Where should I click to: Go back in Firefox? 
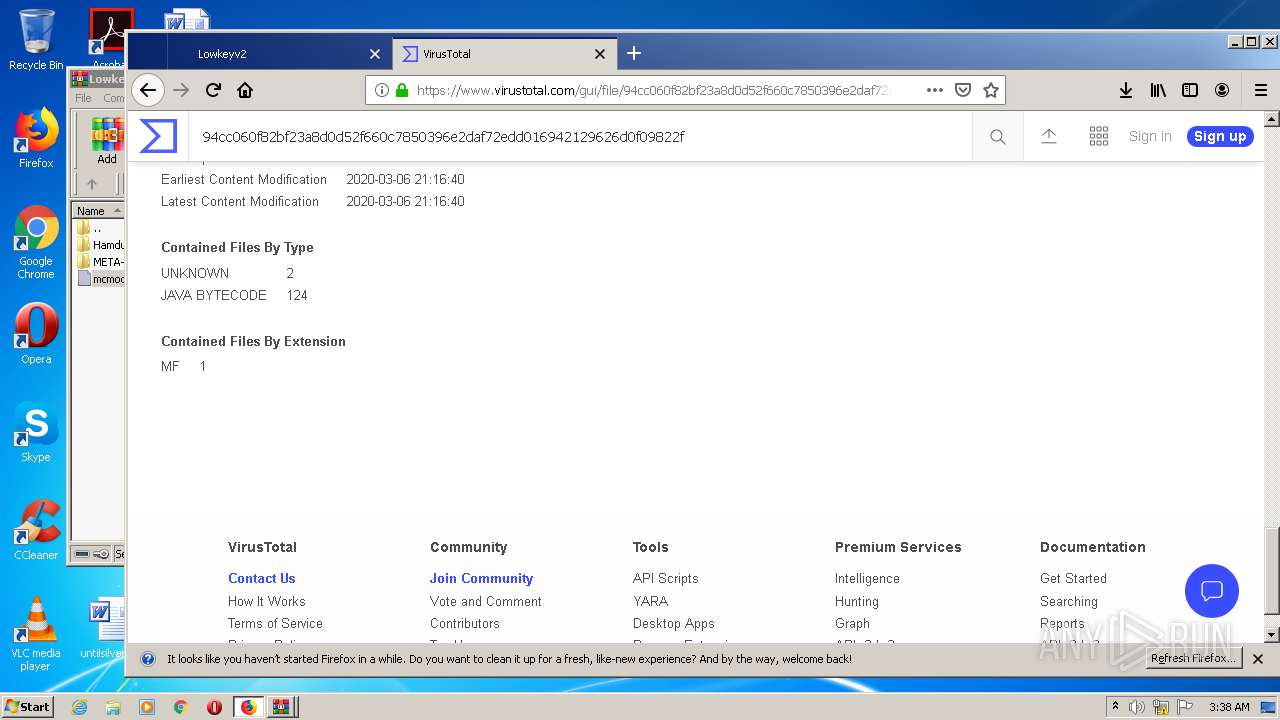click(x=148, y=90)
